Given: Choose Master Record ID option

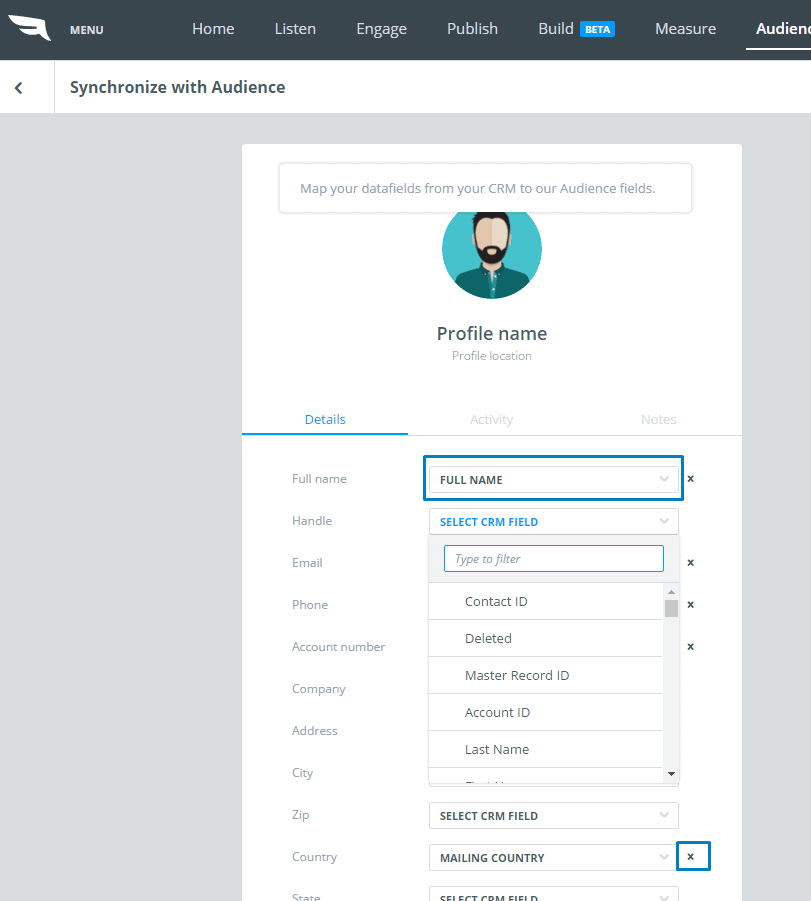Looking at the screenshot, I should coord(545,676).
